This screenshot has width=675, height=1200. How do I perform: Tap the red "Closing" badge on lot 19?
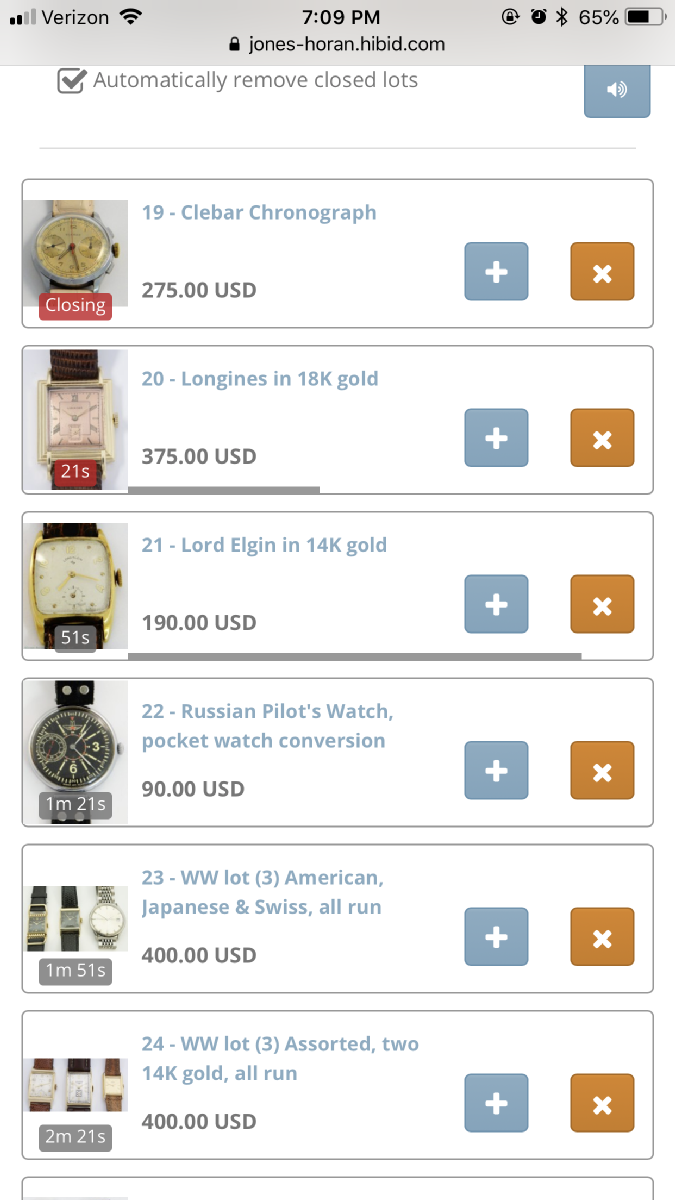click(75, 305)
